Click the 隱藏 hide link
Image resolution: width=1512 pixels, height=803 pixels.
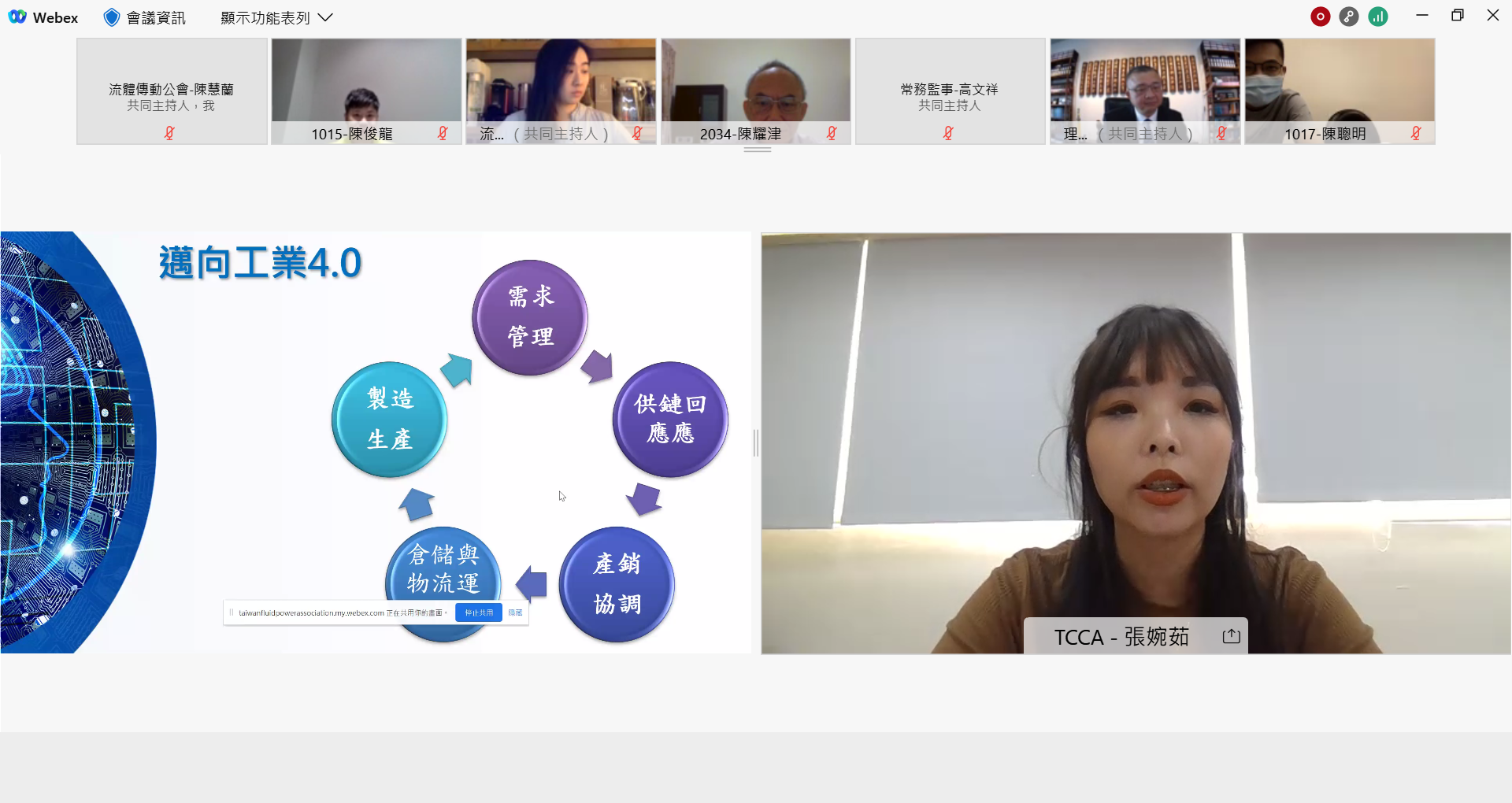point(515,612)
